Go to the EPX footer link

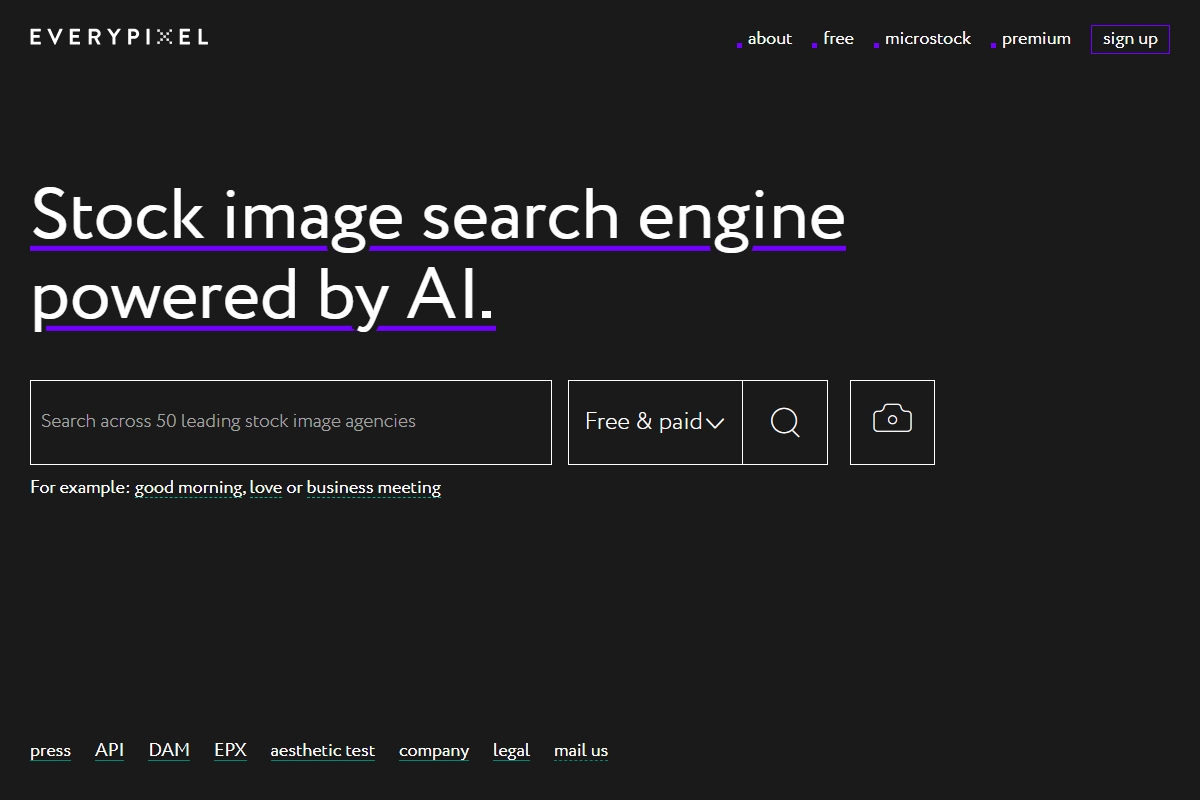tap(230, 750)
